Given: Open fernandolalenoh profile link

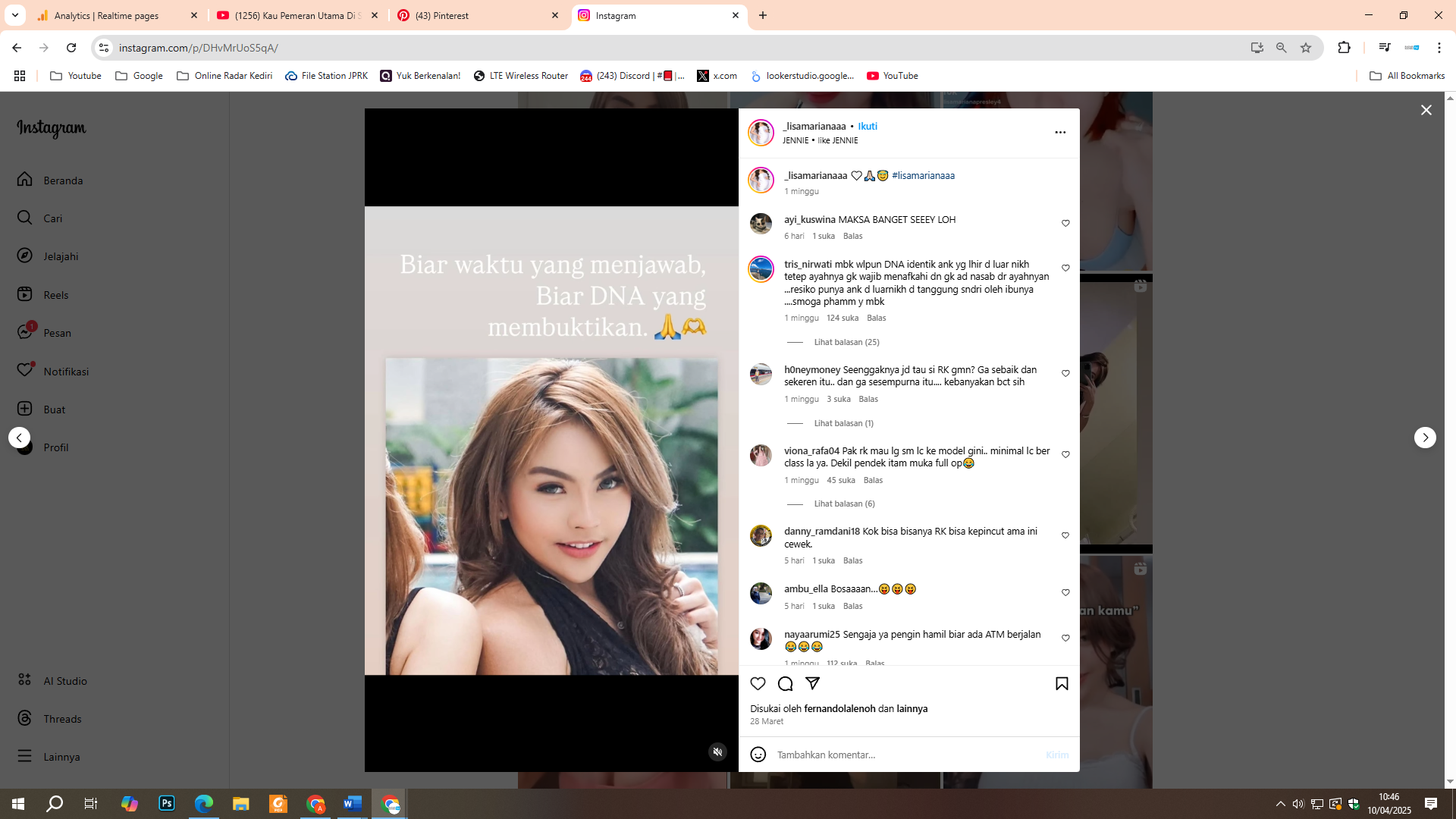Looking at the screenshot, I should click(839, 708).
